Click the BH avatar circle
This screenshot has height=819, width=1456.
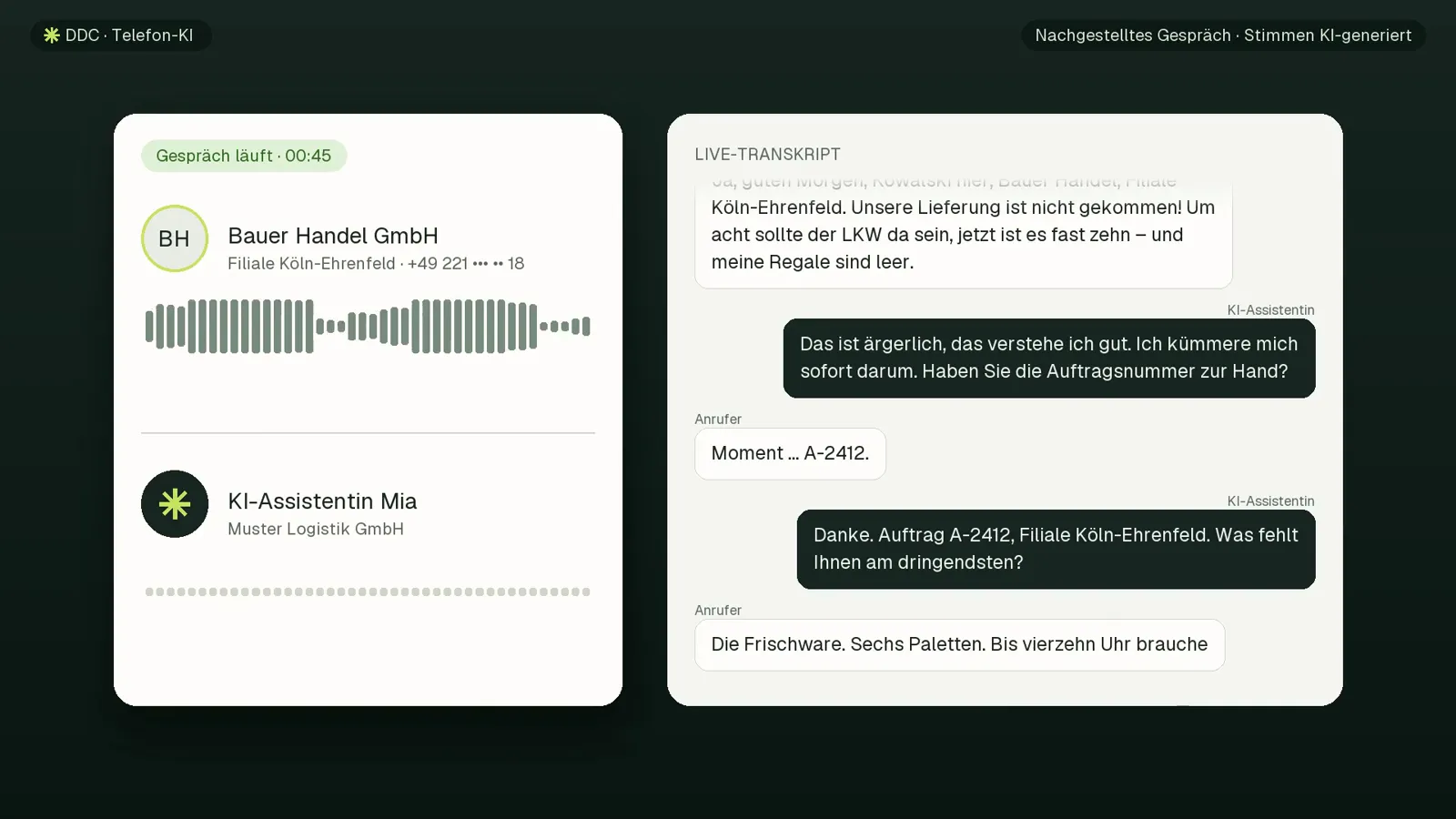(175, 238)
